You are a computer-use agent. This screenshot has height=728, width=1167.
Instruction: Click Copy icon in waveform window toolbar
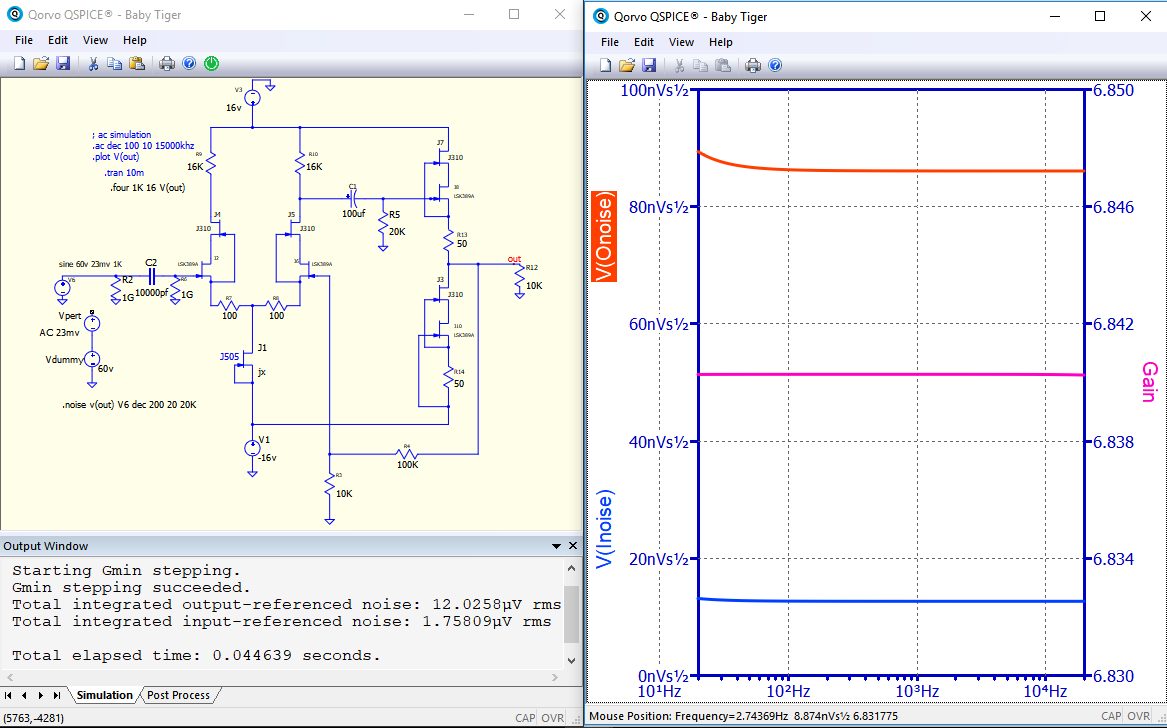point(701,66)
